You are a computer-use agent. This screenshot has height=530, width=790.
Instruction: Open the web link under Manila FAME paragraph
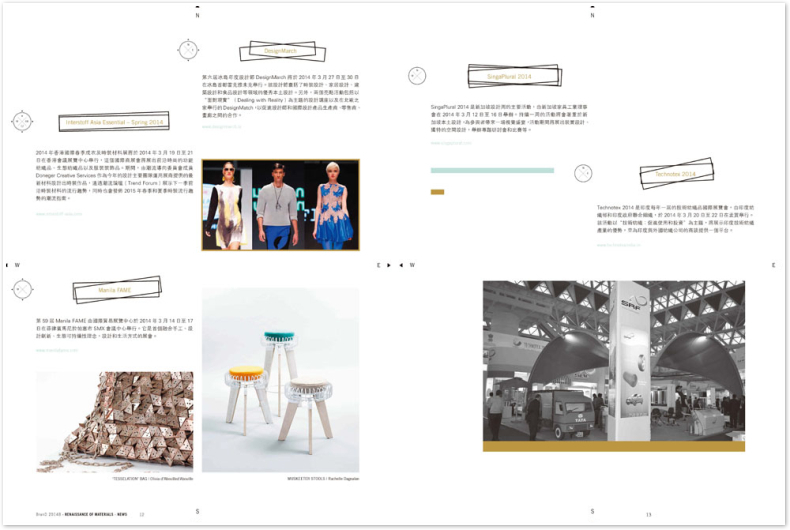tap(56, 350)
